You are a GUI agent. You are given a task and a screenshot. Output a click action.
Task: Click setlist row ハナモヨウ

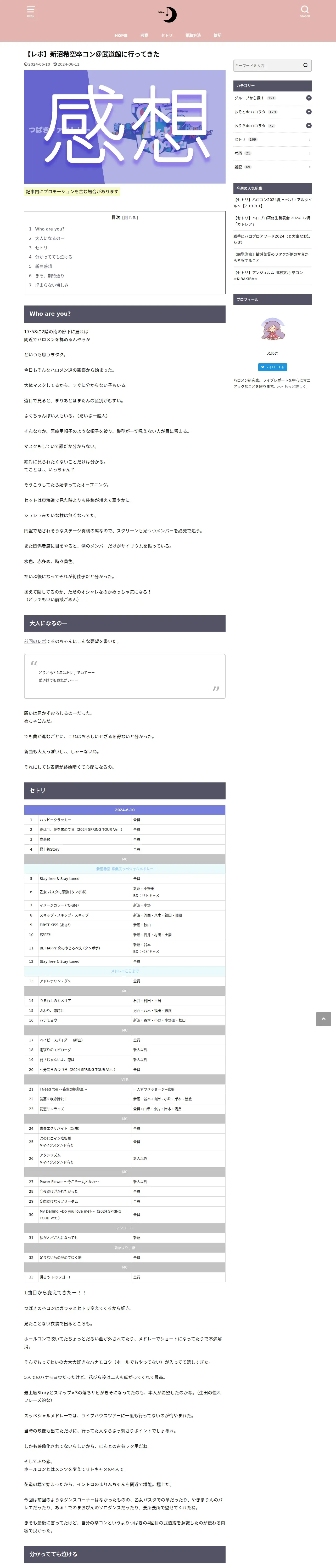point(124,1020)
